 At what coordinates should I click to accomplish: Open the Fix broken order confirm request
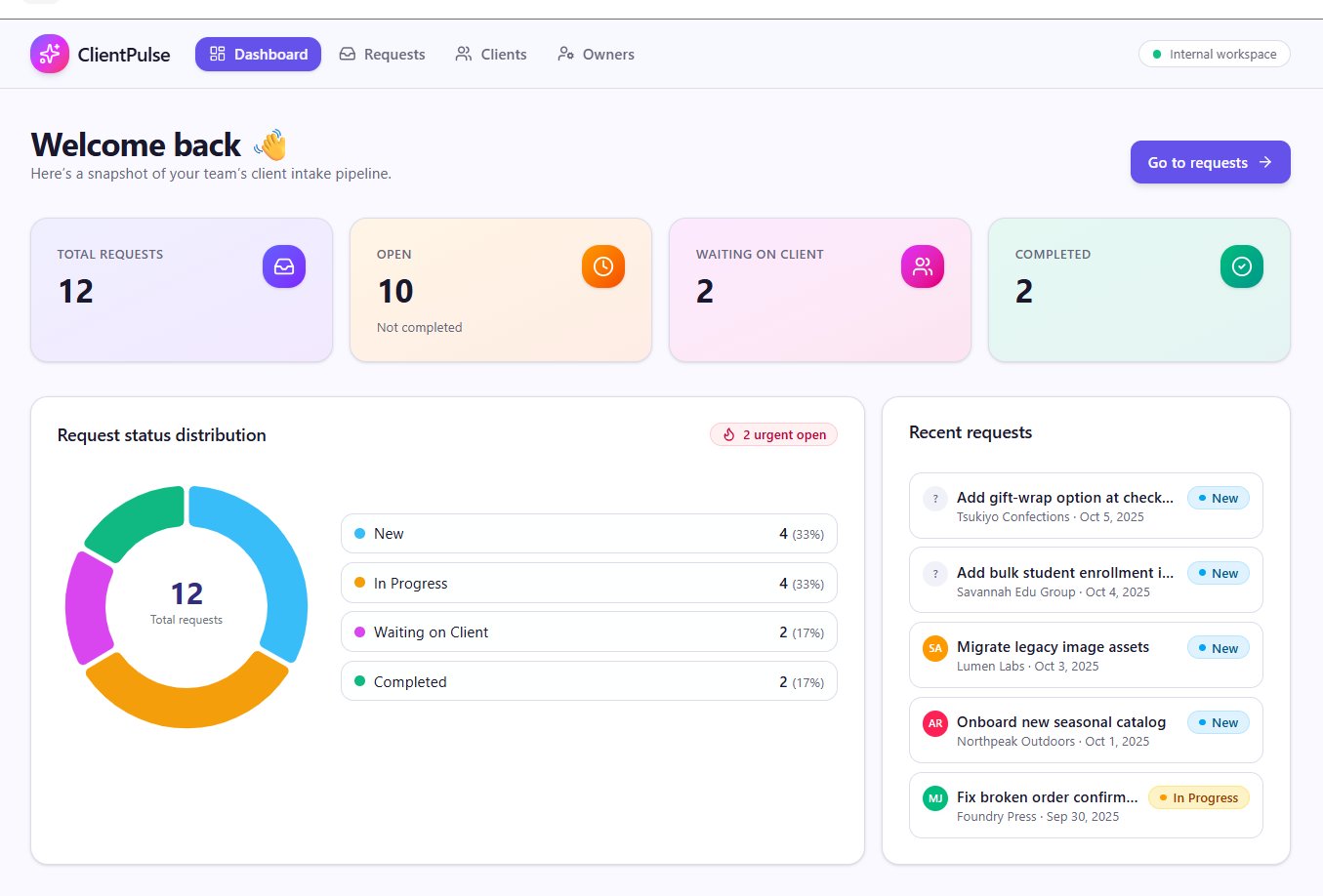point(1086,805)
